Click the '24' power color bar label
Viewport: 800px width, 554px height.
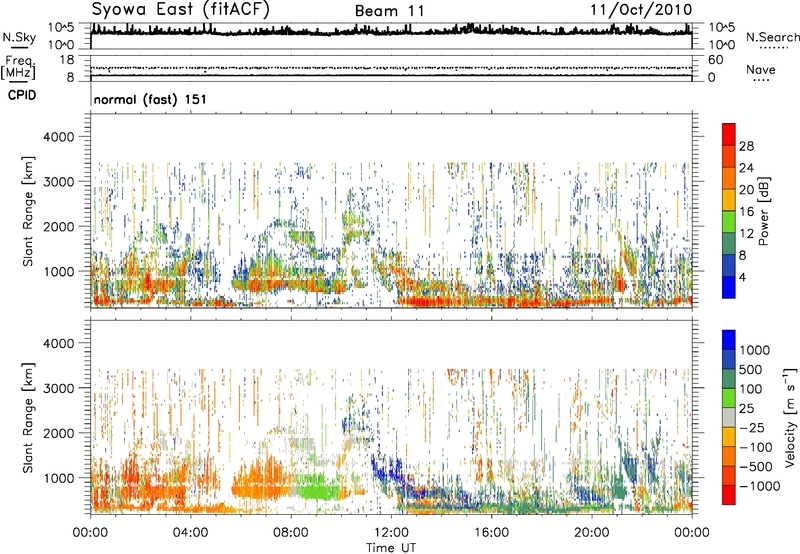[746, 168]
